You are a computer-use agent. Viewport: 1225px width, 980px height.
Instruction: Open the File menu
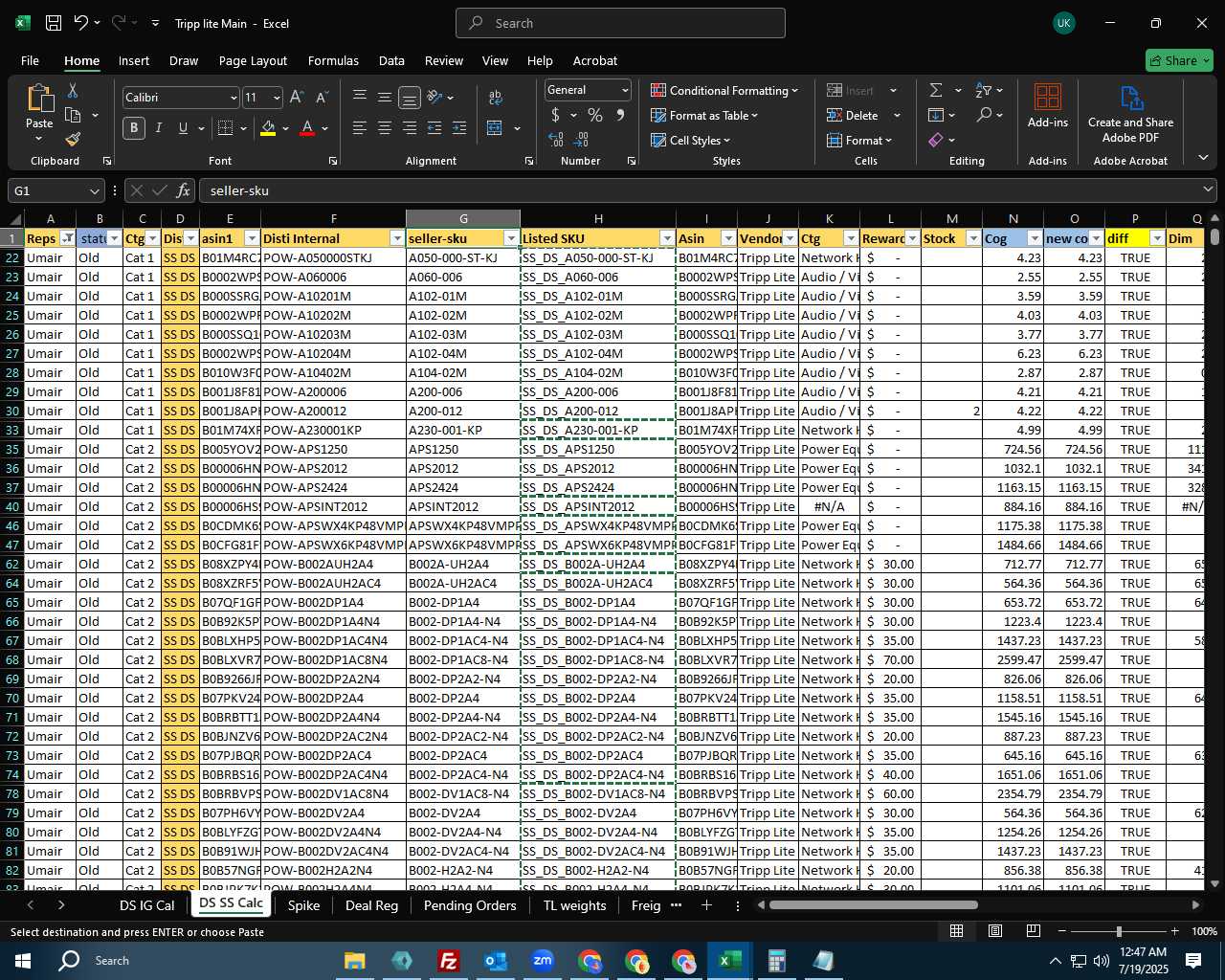30,60
